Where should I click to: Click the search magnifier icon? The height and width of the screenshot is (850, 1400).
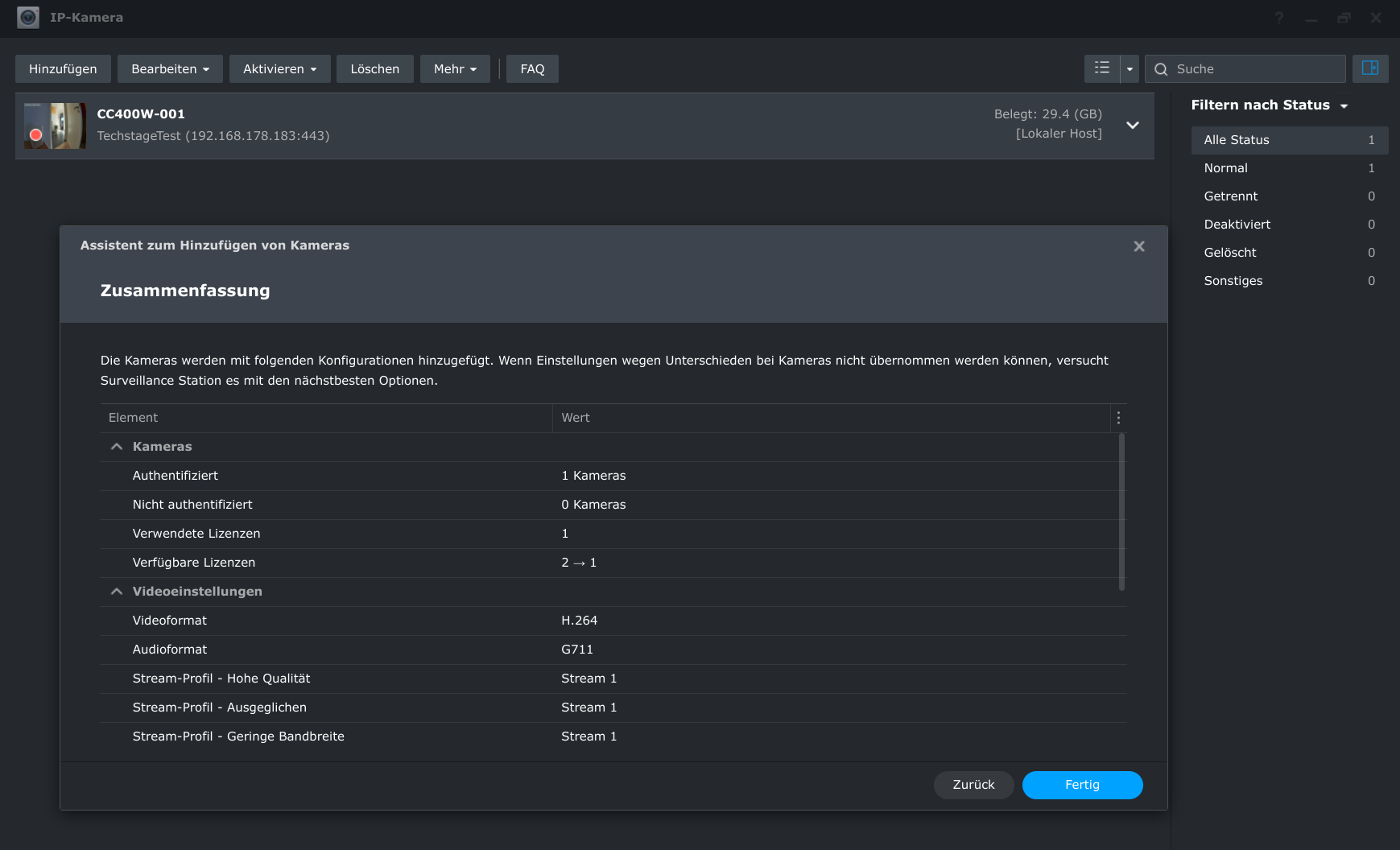(x=1161, y=69)
